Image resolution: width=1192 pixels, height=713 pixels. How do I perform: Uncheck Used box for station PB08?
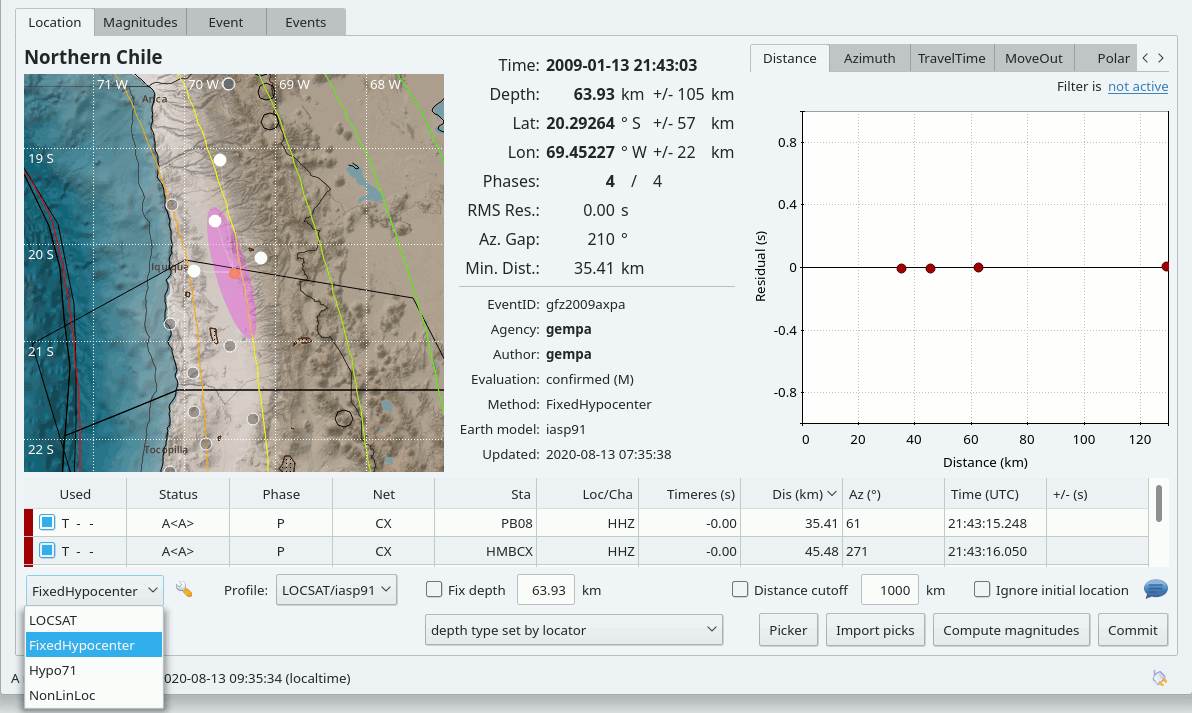click(x=47, y=522)
